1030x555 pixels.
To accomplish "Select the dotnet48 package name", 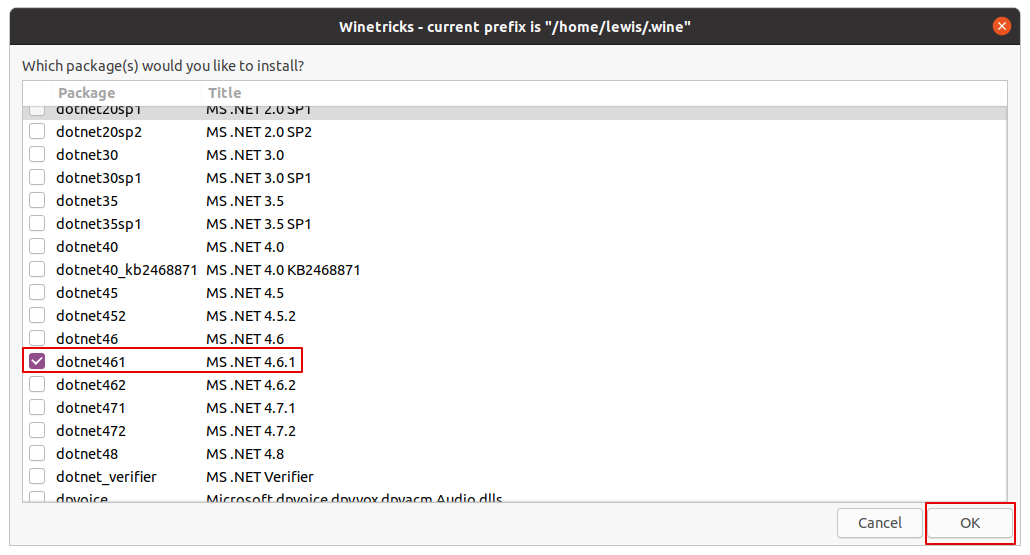I will tap(87, 454).
